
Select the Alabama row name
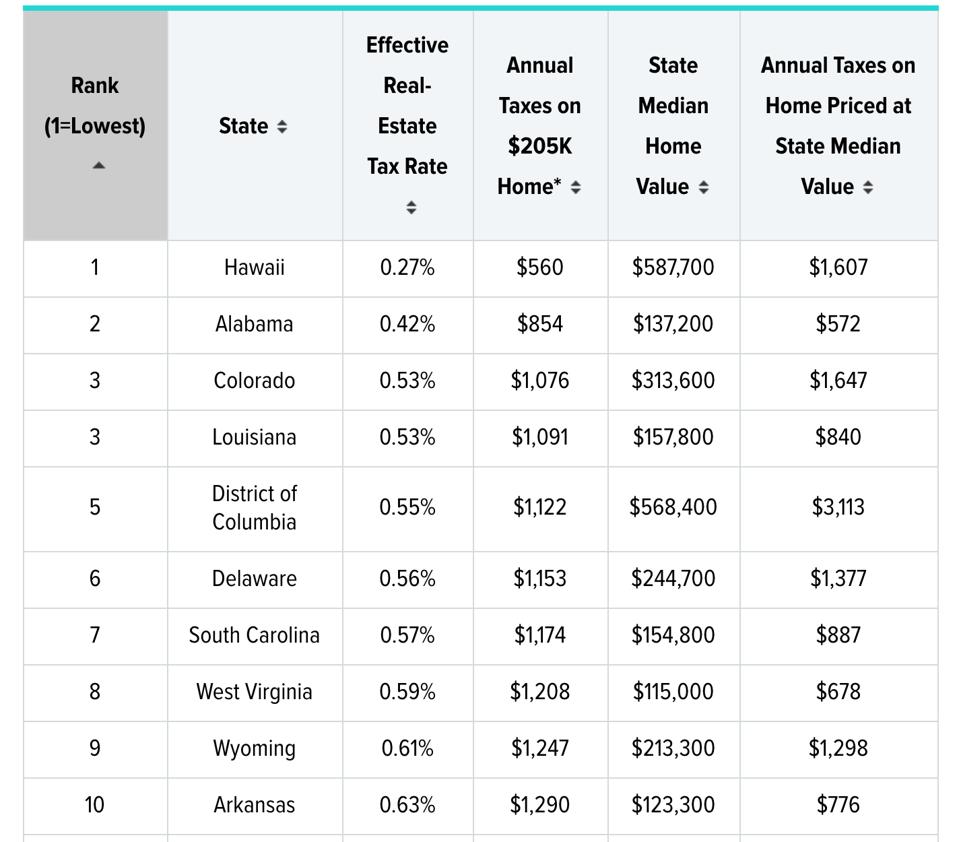(x=254, y=324)
